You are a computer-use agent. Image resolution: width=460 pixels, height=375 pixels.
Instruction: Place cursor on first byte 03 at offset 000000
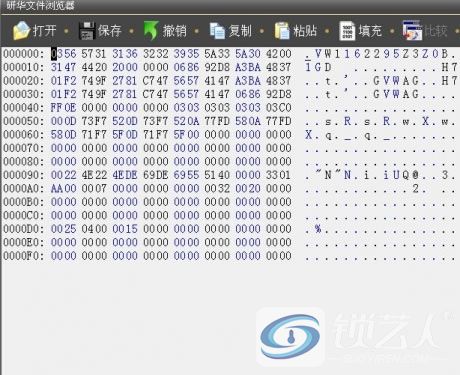(57, 54)
